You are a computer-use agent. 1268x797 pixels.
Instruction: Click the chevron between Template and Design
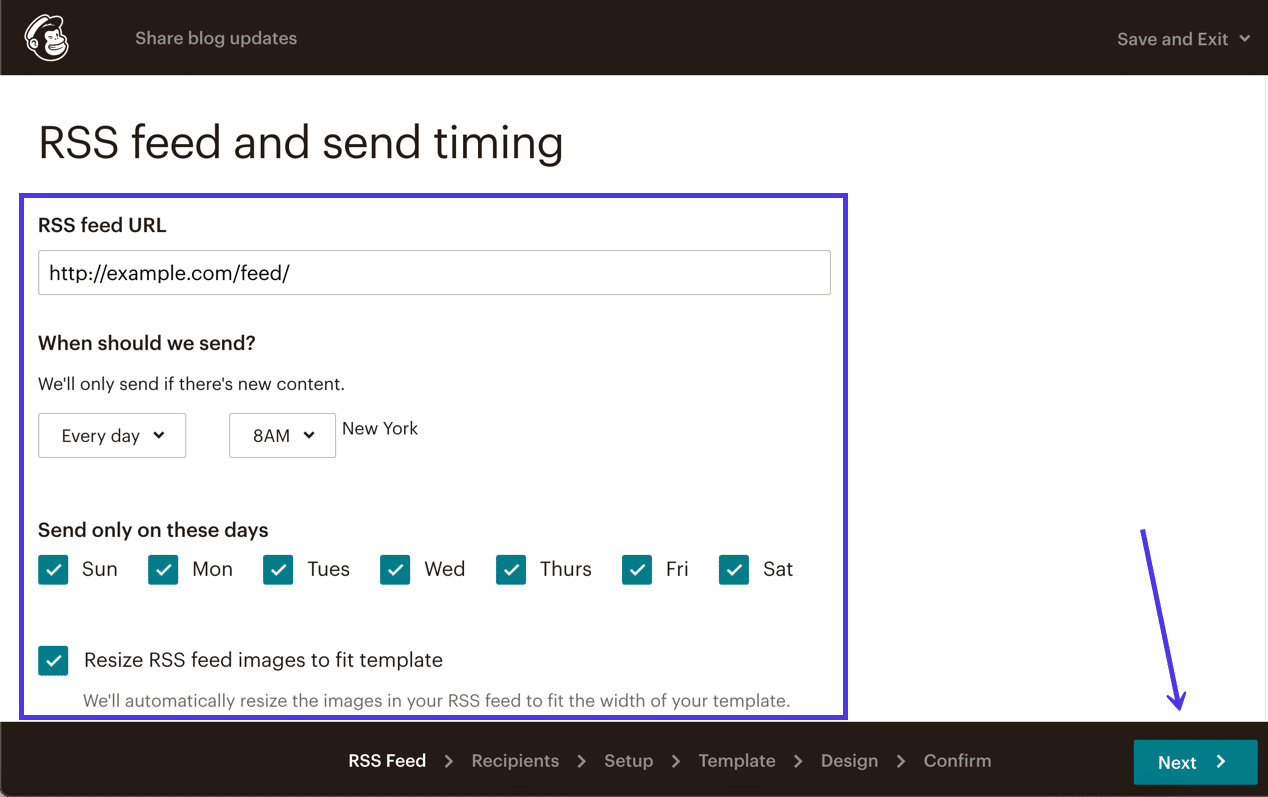798,761
